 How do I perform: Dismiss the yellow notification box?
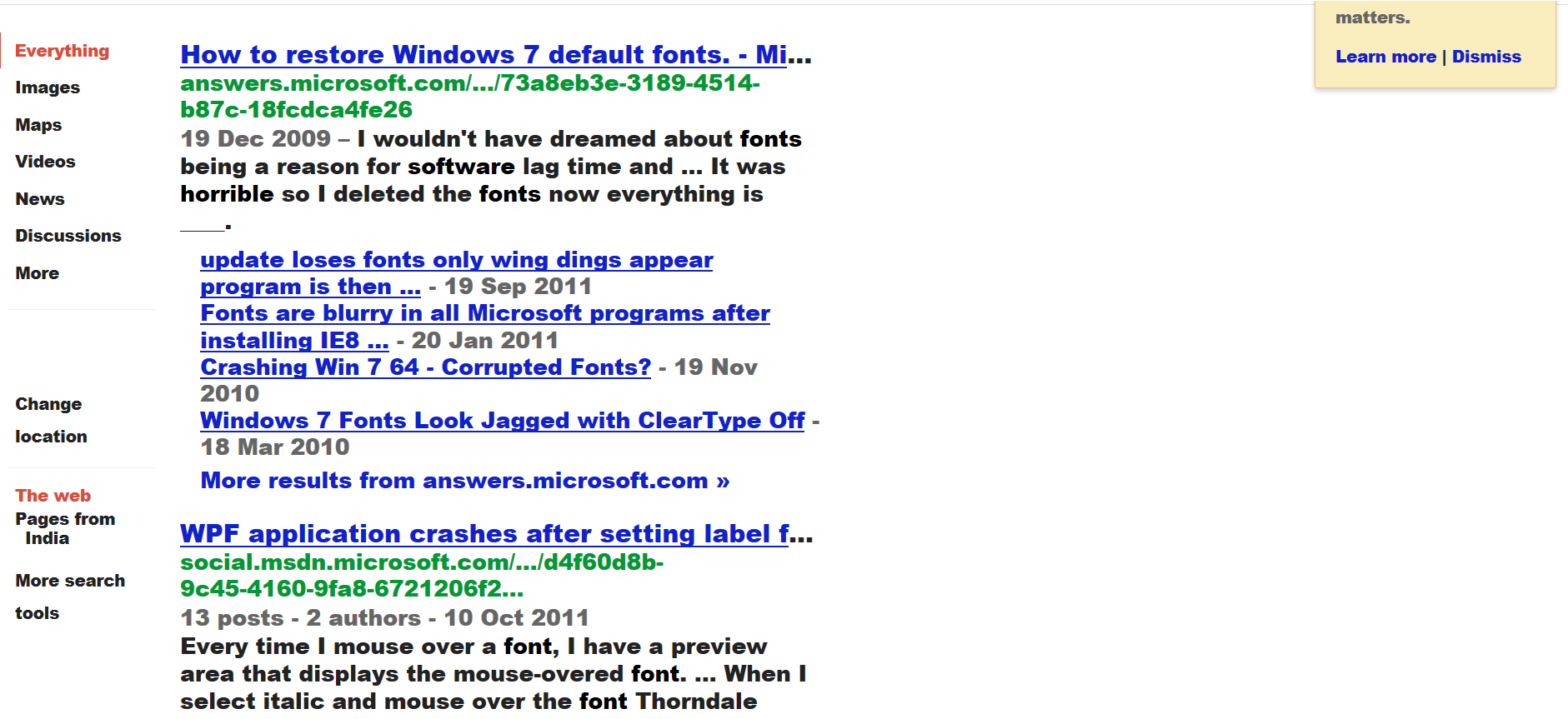[x=1486, y=57]
